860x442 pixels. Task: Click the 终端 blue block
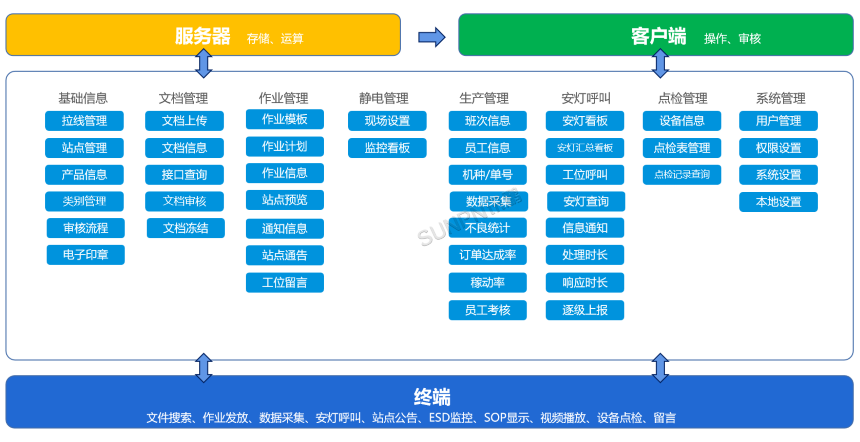429,402
